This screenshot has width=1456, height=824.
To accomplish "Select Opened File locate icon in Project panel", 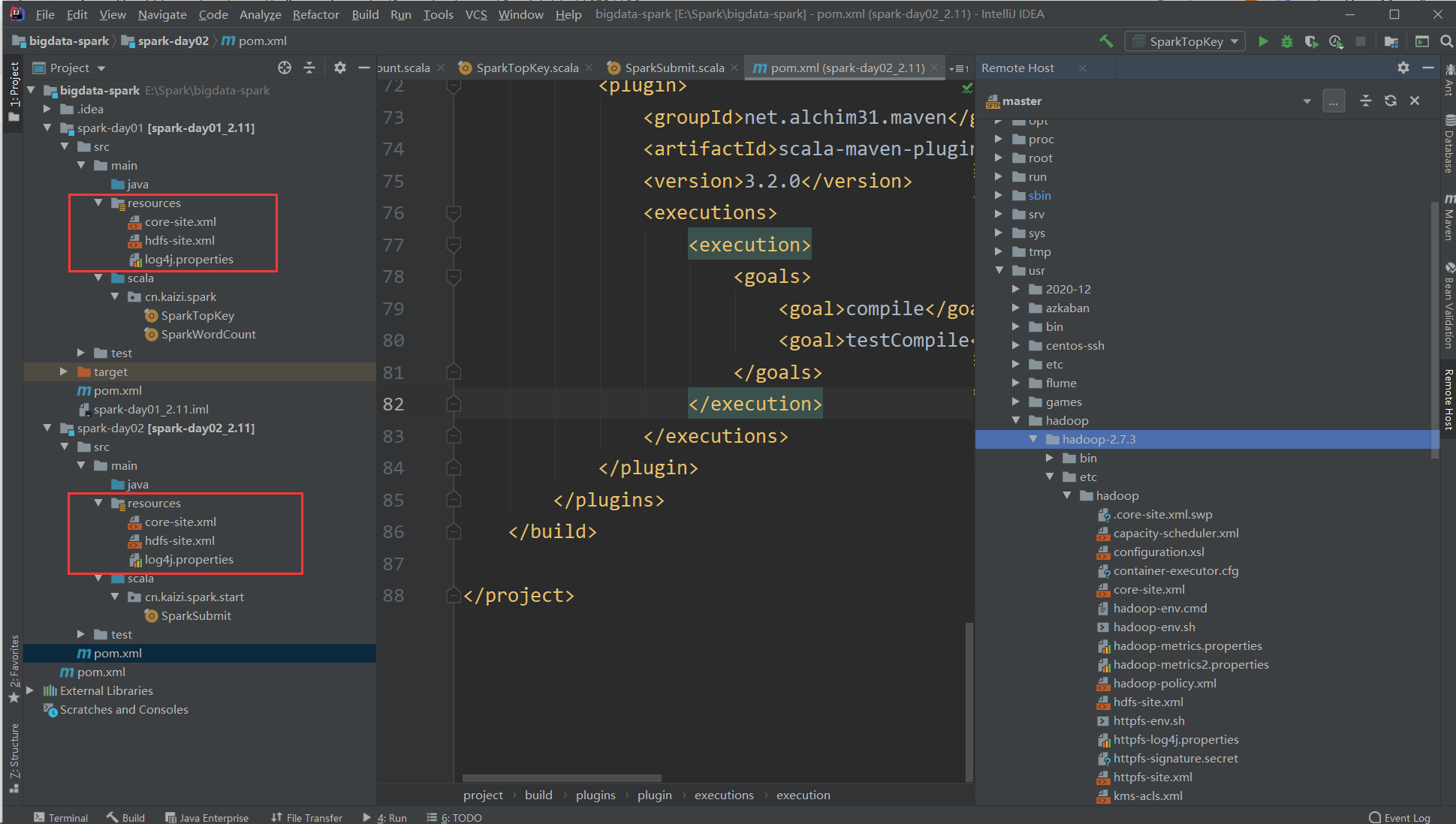I will tap(285, 68).
